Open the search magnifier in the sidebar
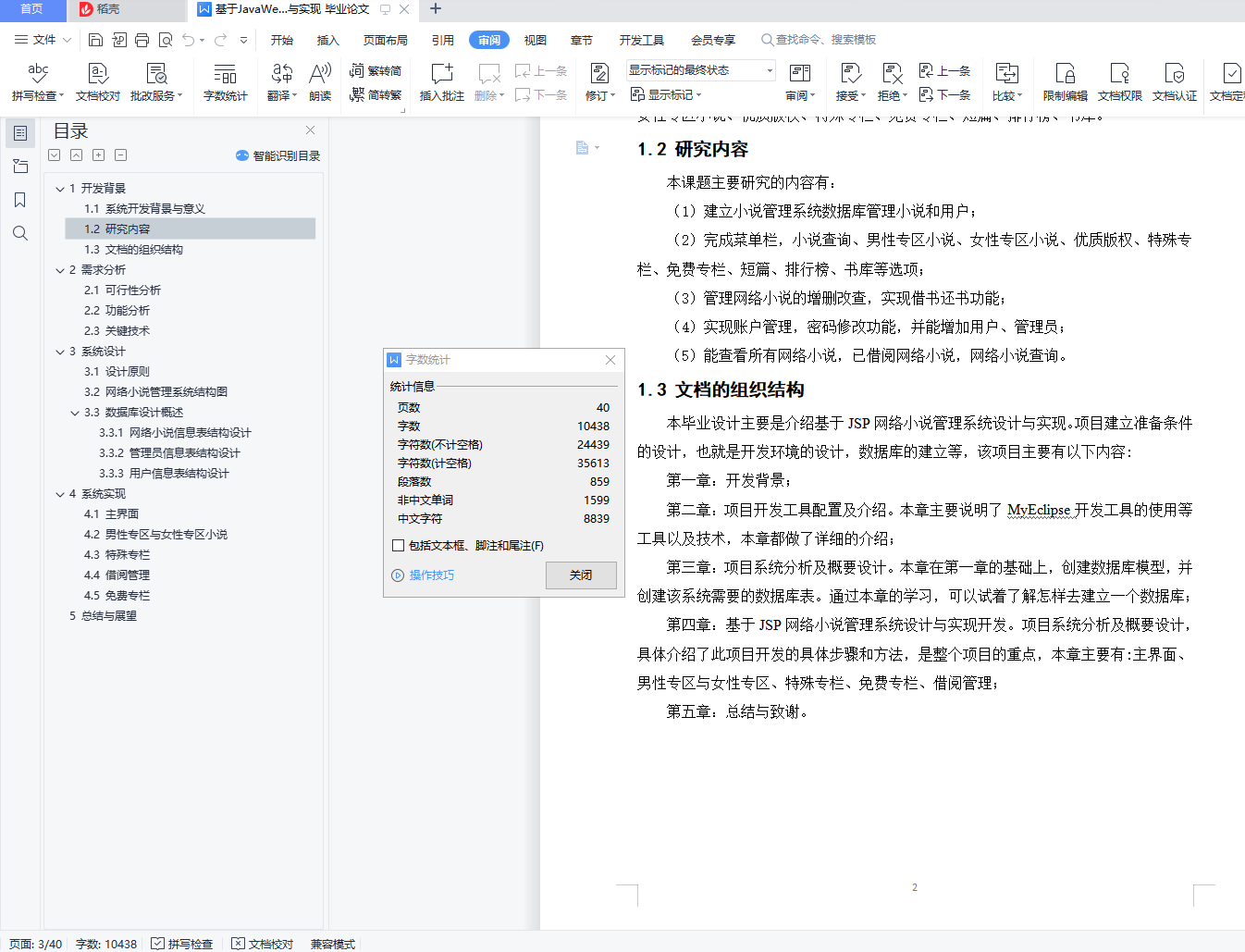The width and height of the screenshot is (1245, 952). point(20,233)
